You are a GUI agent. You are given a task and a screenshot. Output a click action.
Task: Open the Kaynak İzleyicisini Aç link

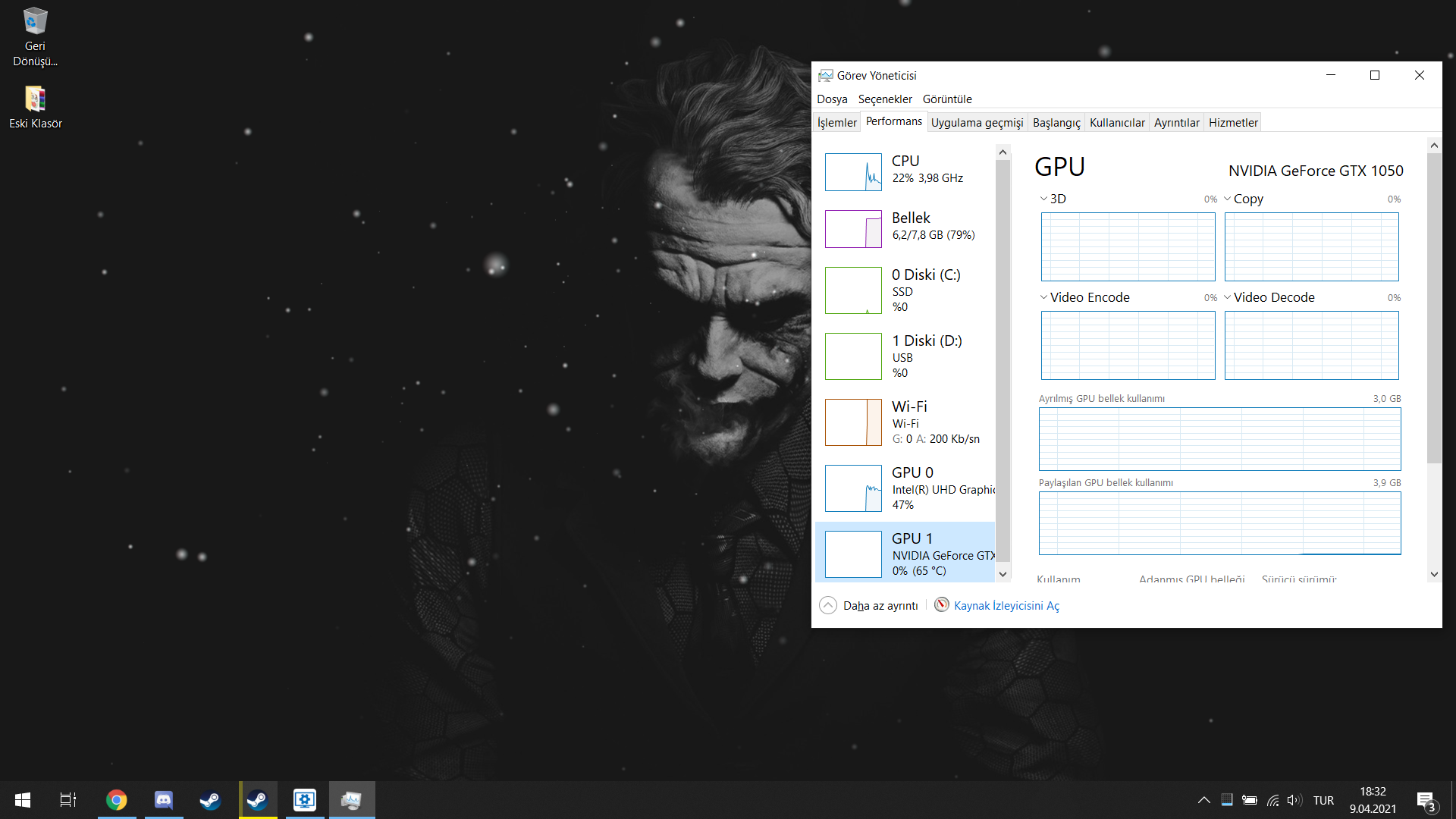1006,605
